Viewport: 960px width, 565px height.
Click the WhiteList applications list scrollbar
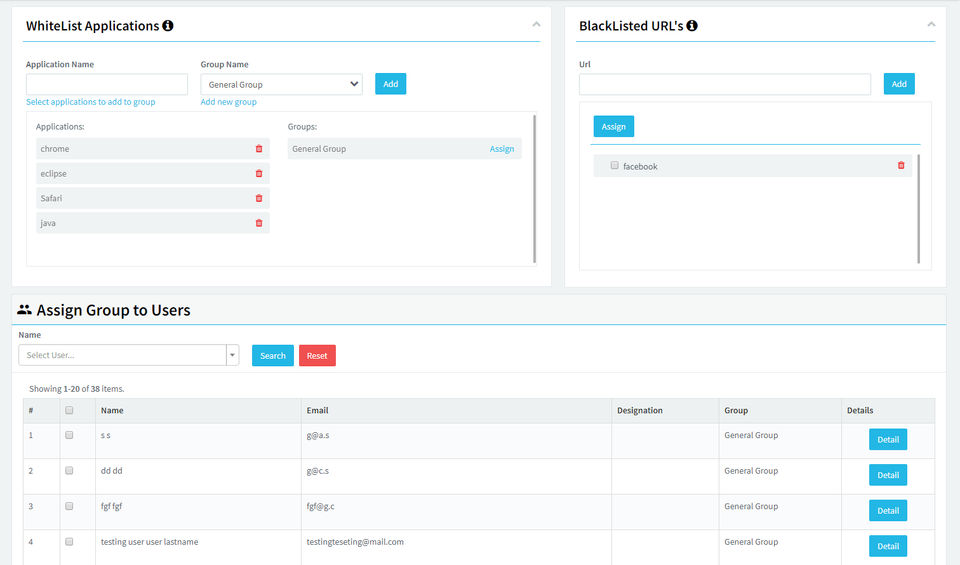534,189
